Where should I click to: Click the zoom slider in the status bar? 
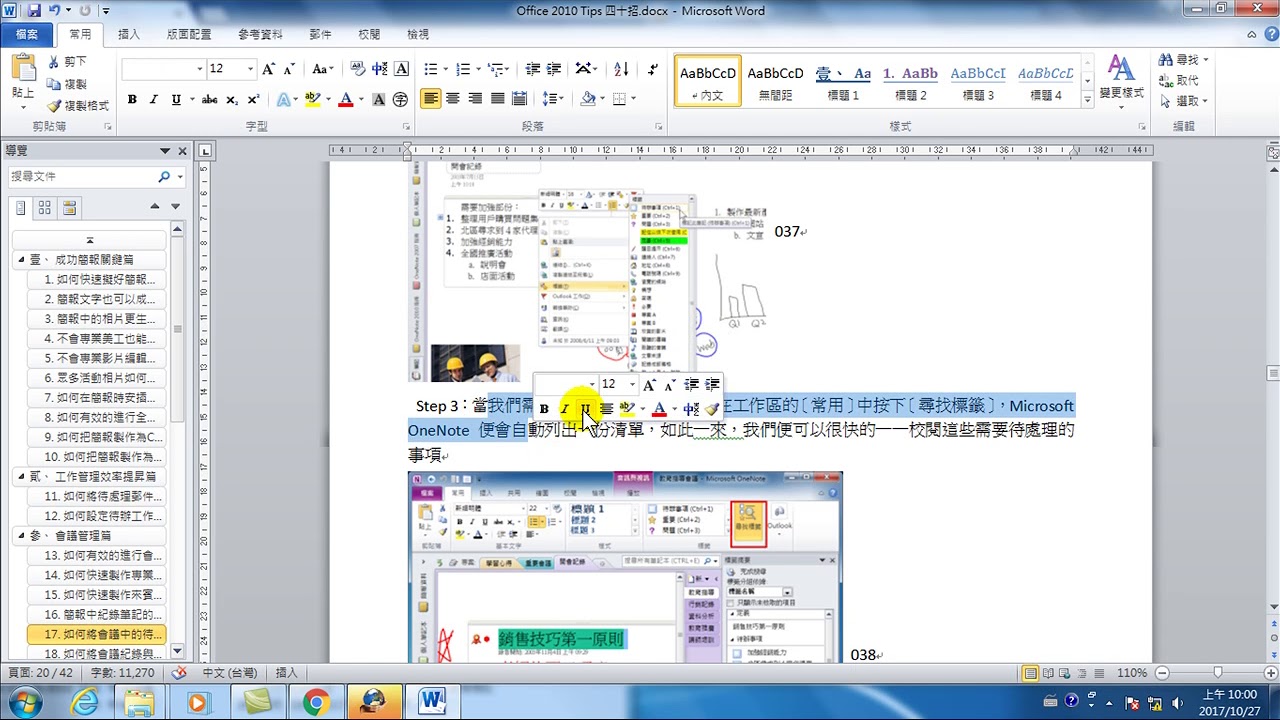coord(1217,673)
